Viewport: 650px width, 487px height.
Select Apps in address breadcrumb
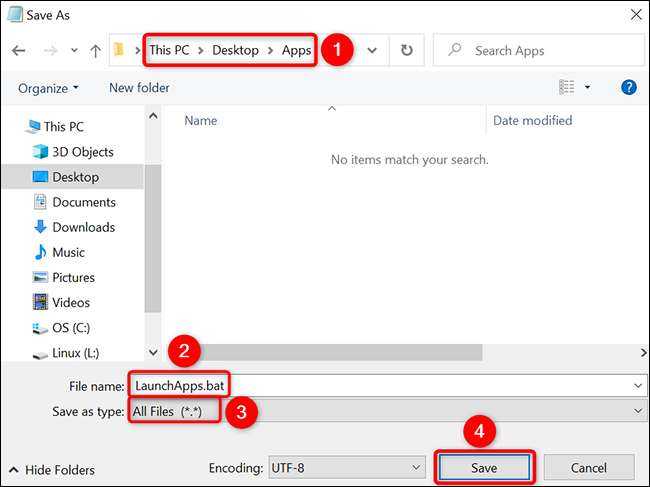[x=296, y=50]
